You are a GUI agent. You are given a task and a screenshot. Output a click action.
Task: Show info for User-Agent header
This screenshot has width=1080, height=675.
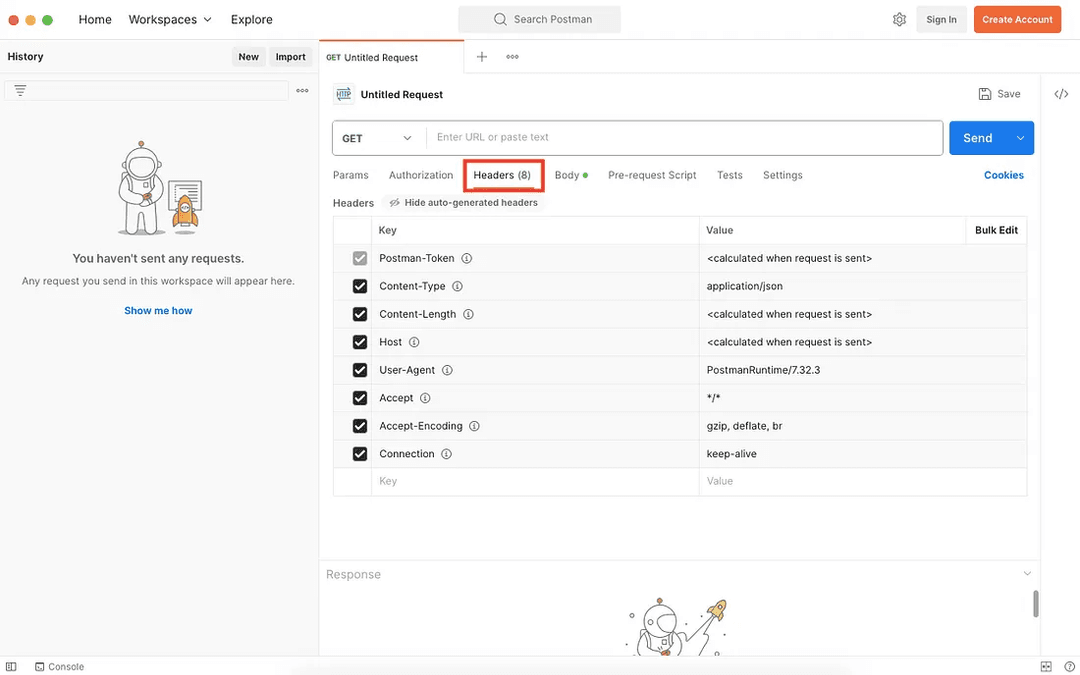[447, 370]
